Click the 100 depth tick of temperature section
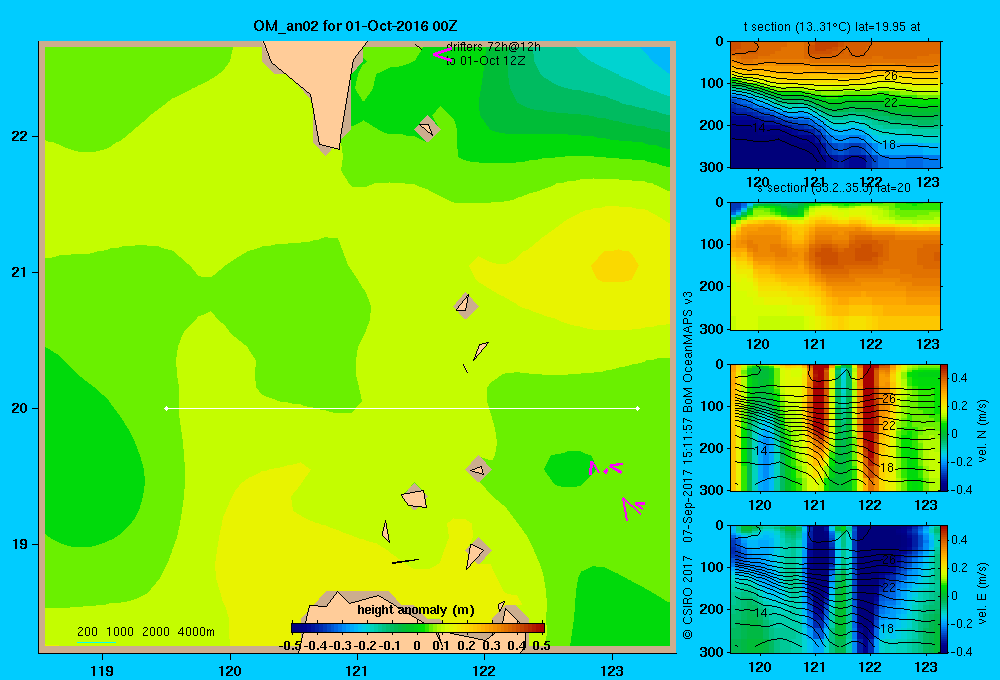Viewport: 1000px width, 680px height. (x=711, y=83)
